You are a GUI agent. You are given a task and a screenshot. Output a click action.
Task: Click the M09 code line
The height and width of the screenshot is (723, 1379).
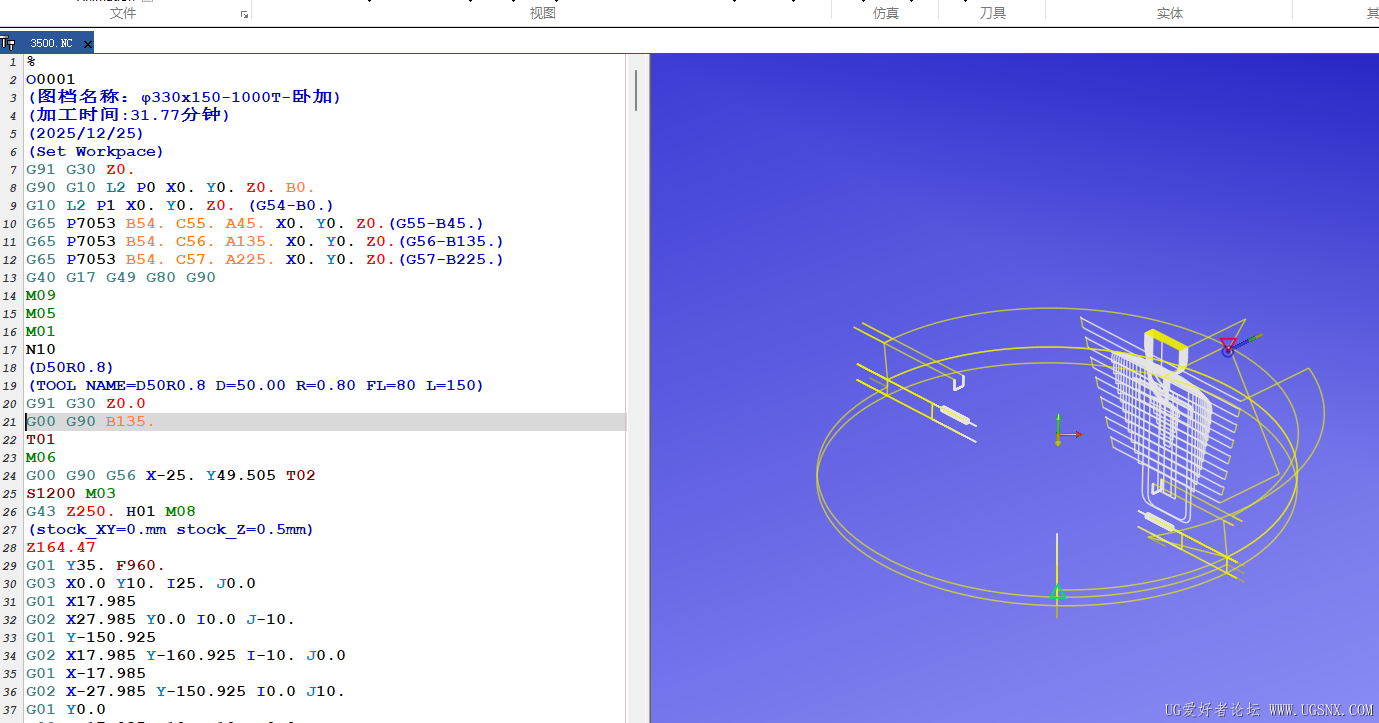point(41,296)
